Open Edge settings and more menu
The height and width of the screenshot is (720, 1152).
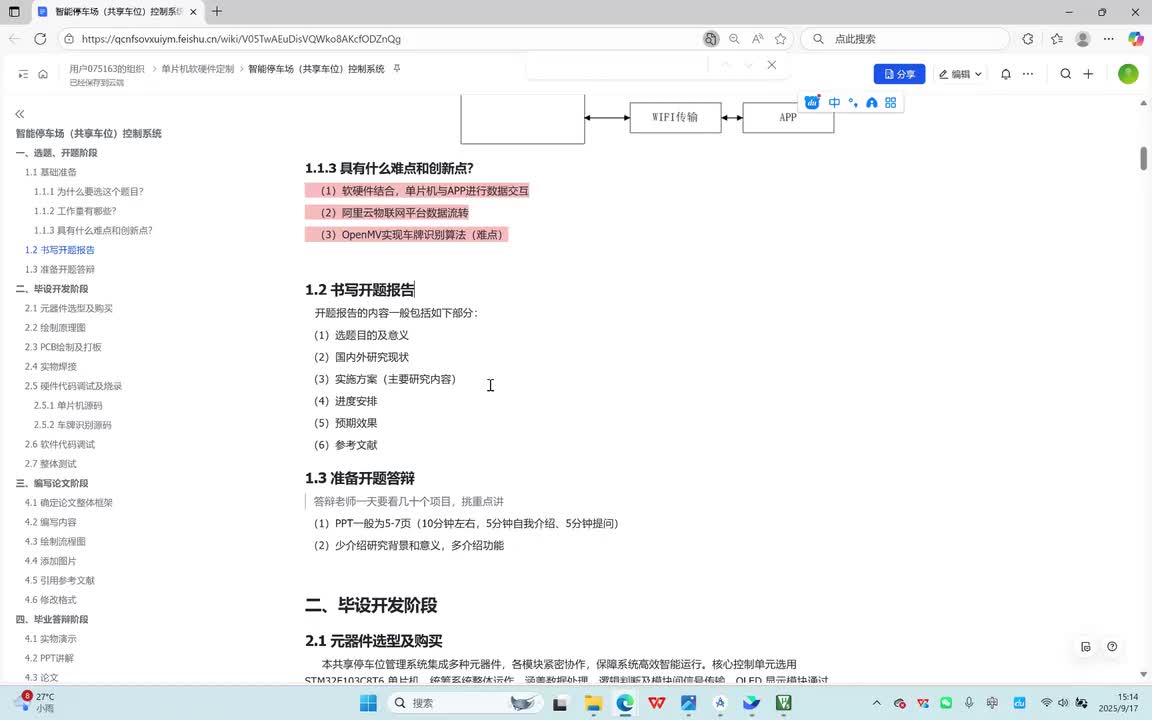[x=1109, y=39]
